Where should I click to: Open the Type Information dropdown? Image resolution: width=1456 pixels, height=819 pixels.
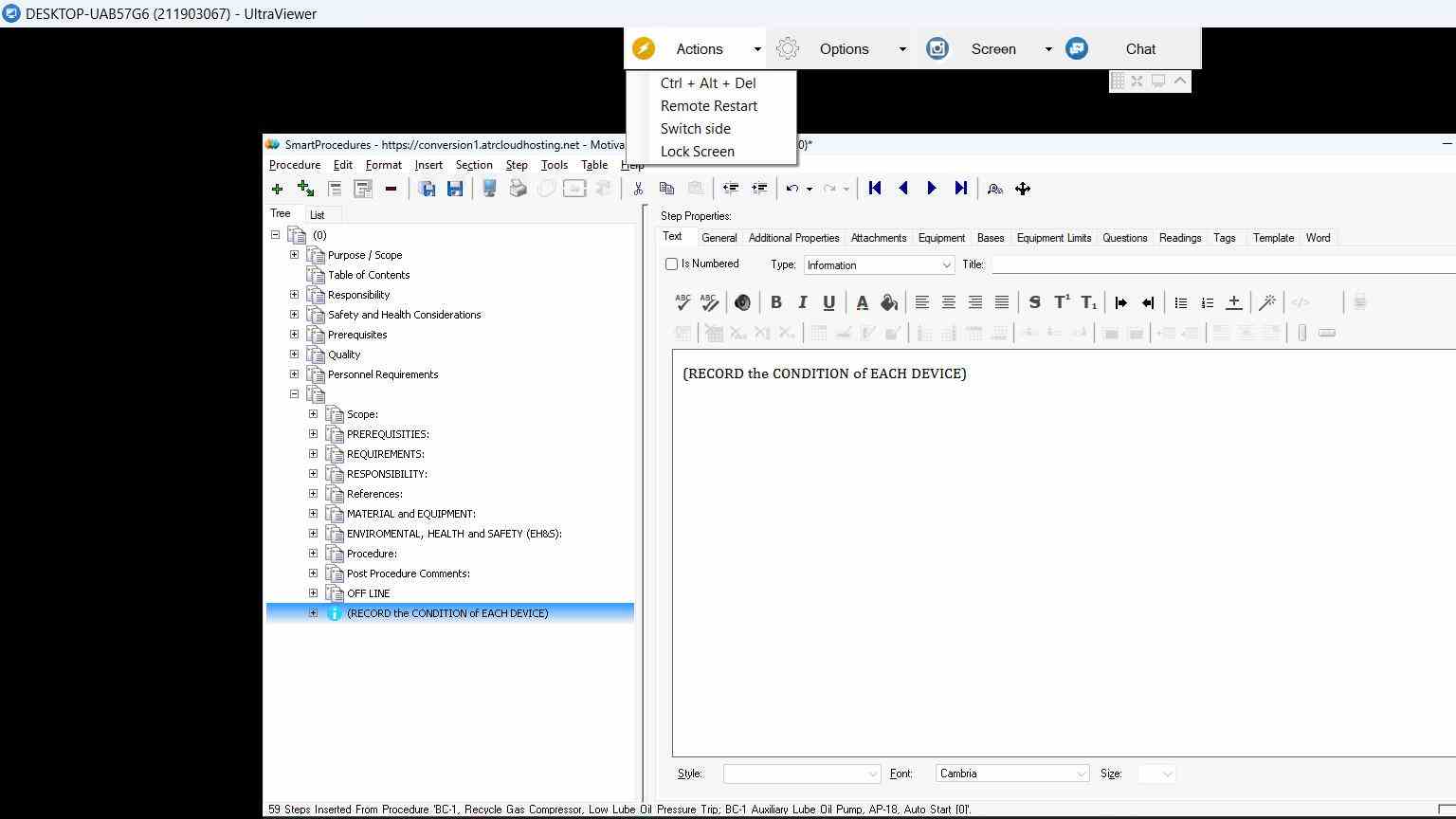pos(879,265)
